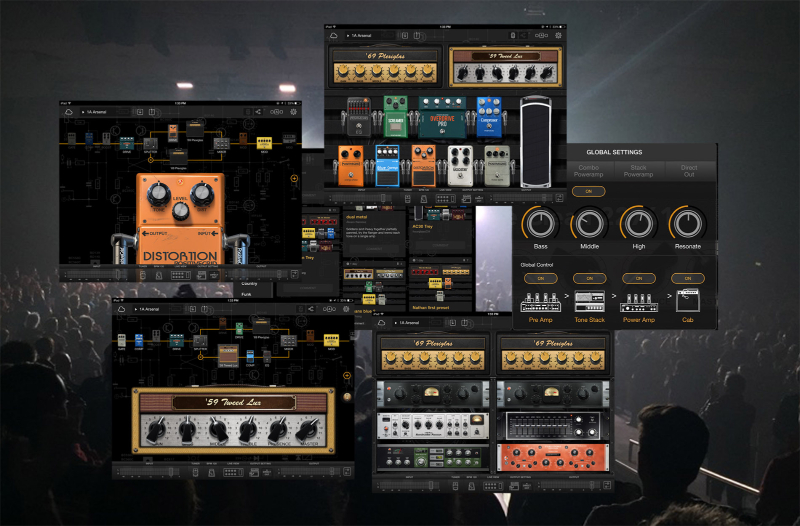The image size is (800, 526).
Task: Select the red-orange rack unit in rack window
Action: 553,457
